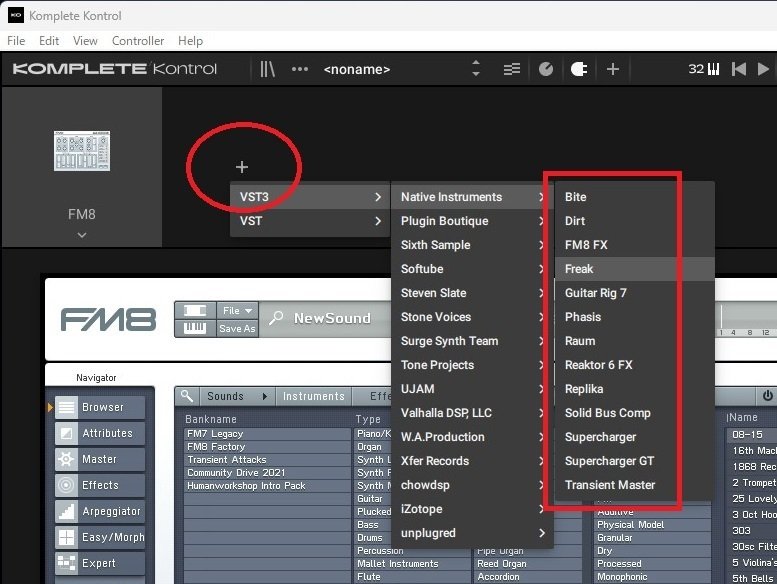Expand the VST submenu
The height and width of the screenshot is (584, 777).
[310, 221]
